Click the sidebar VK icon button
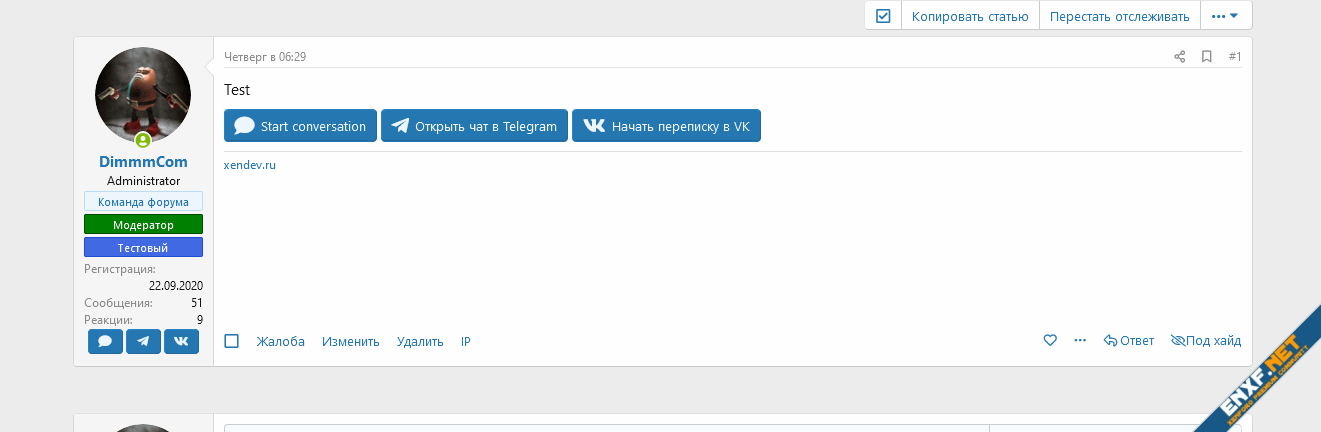Image resolution: width=1321 pixels, height=432 pixels. pyautogui.click(x=181, y=341)
